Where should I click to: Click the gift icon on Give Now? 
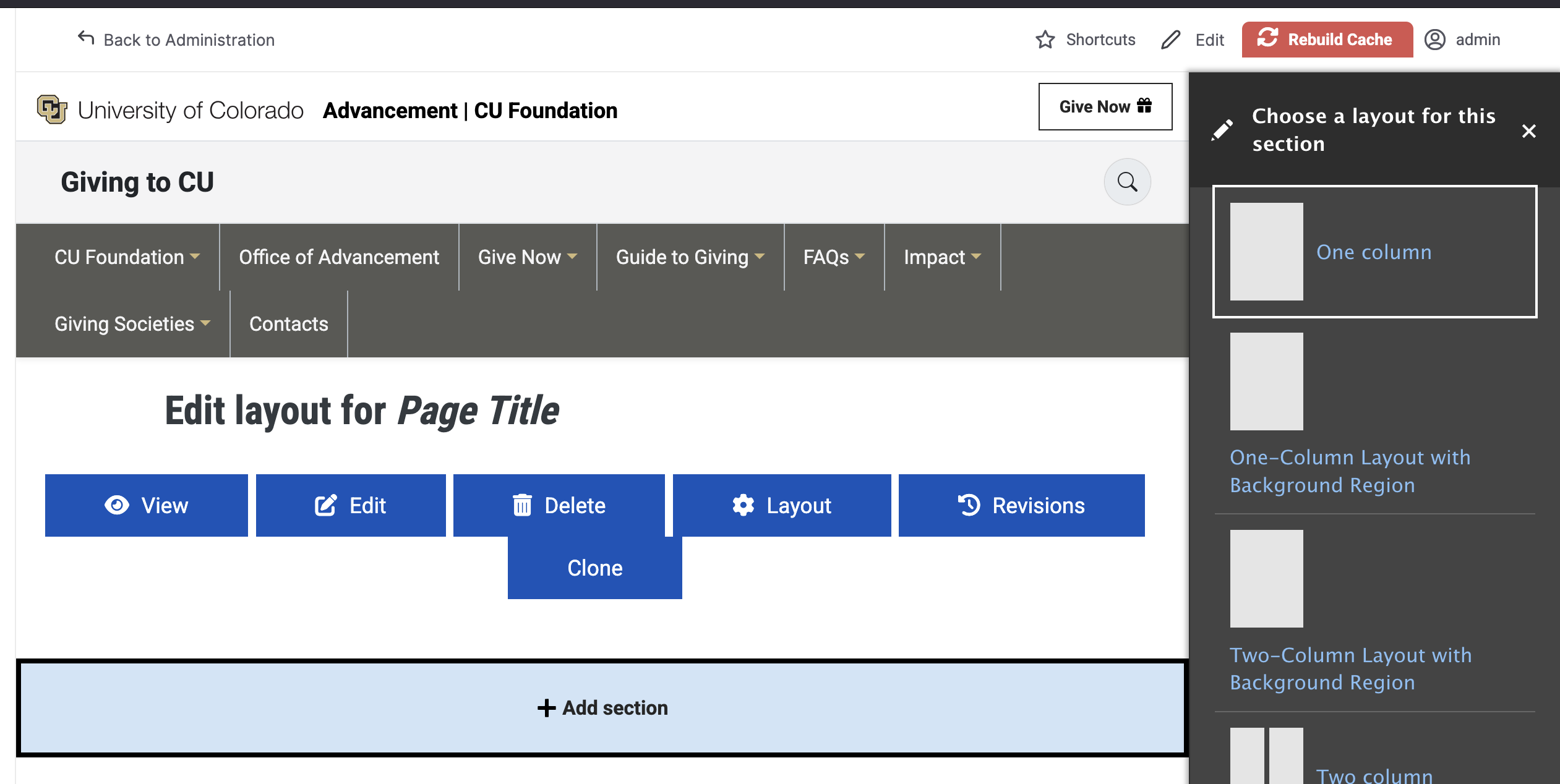(x=1145, y=106)
